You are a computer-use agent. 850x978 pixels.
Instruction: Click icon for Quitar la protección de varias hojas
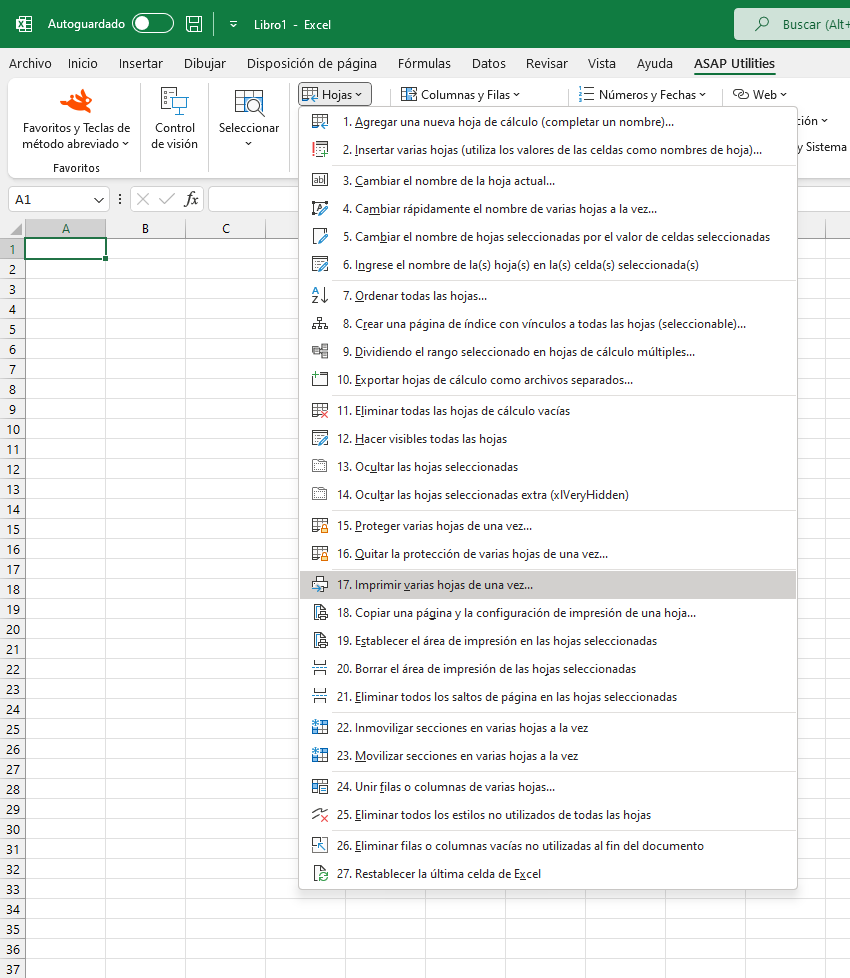point(320,554)
